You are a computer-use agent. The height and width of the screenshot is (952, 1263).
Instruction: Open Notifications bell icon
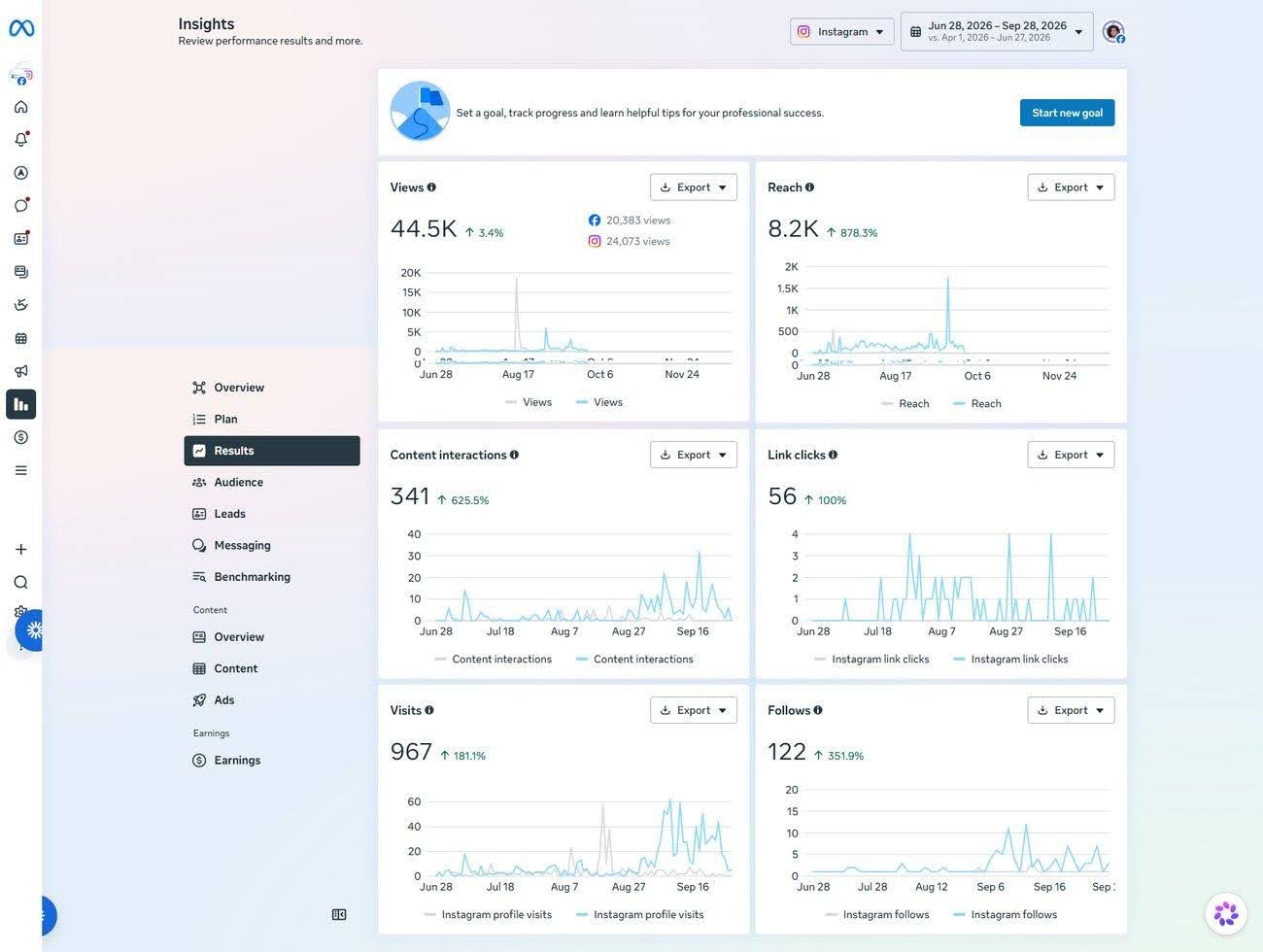(21, 139)
